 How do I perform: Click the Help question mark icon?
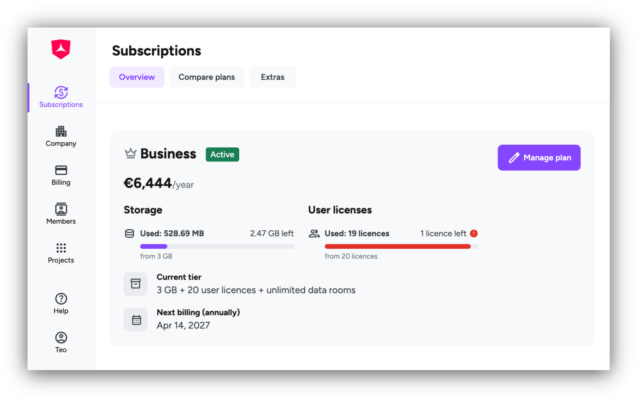pos(61,298)
